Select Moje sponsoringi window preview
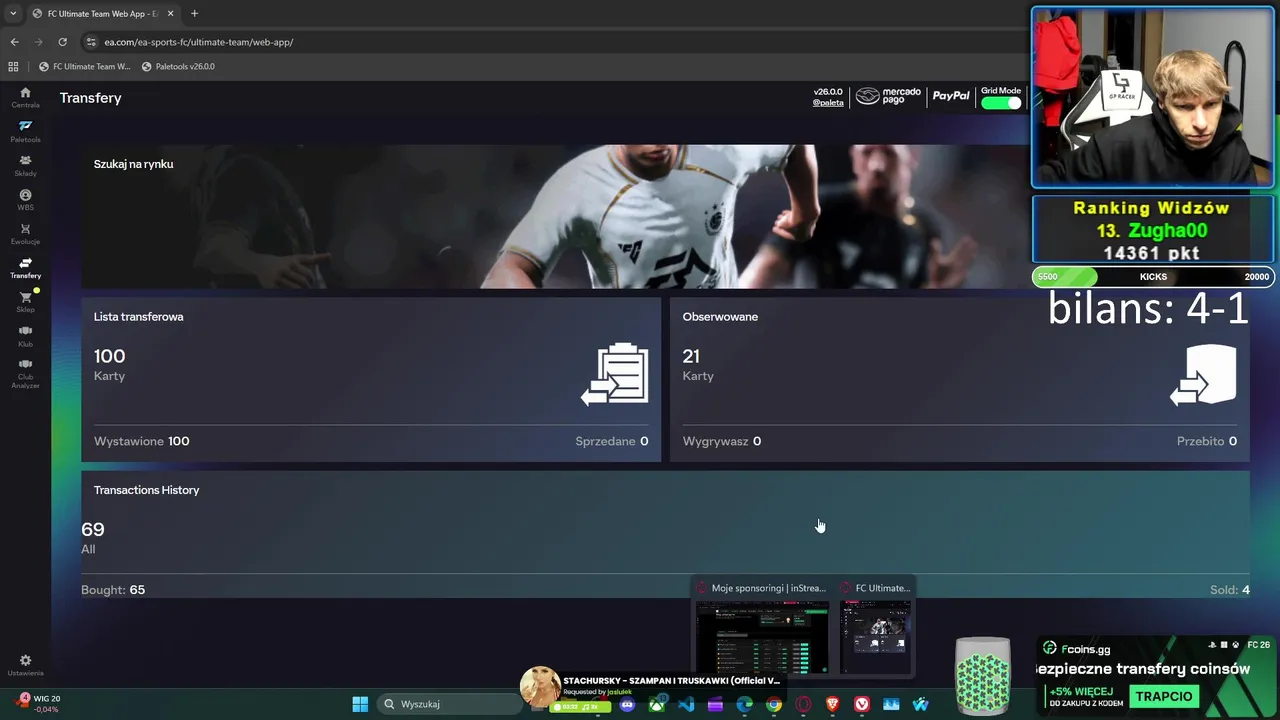The image size is (1280, 720). pyautogui.click(x=762, y=626)
